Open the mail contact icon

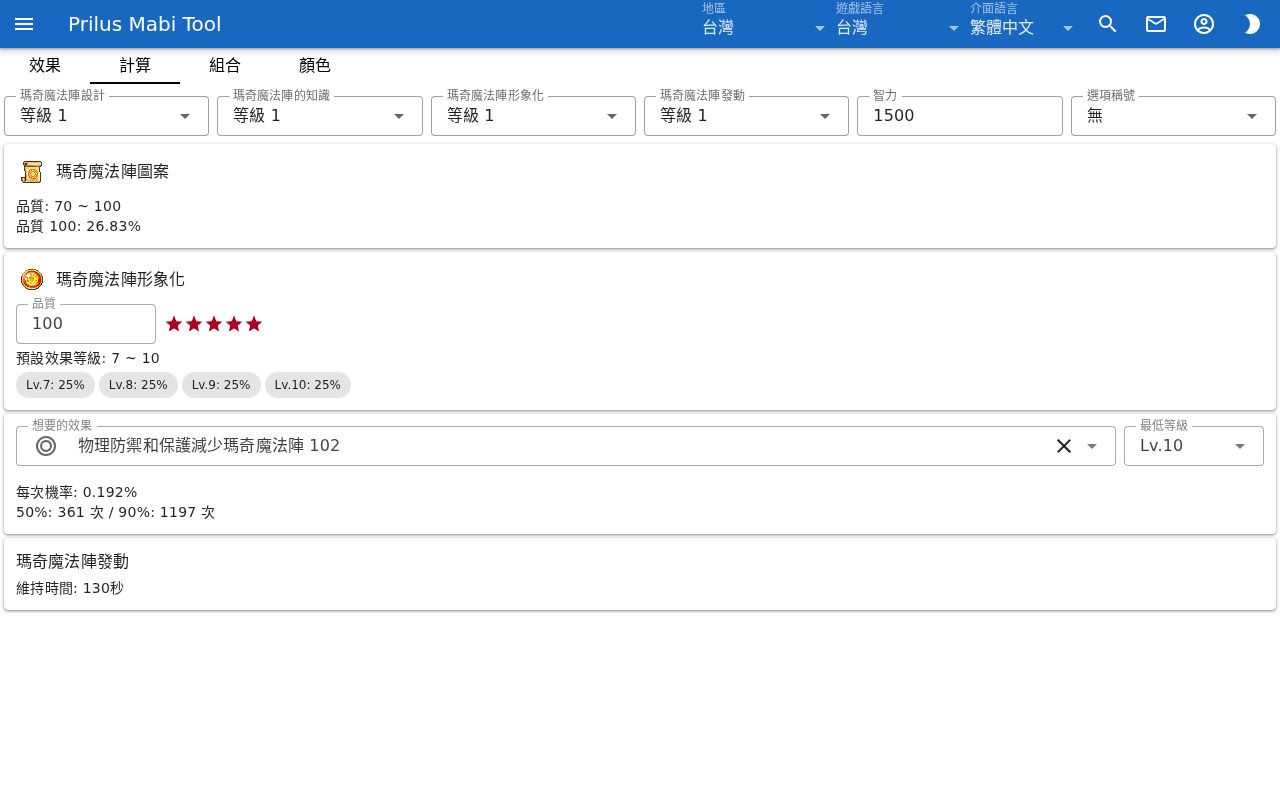tap(1156, 24)
